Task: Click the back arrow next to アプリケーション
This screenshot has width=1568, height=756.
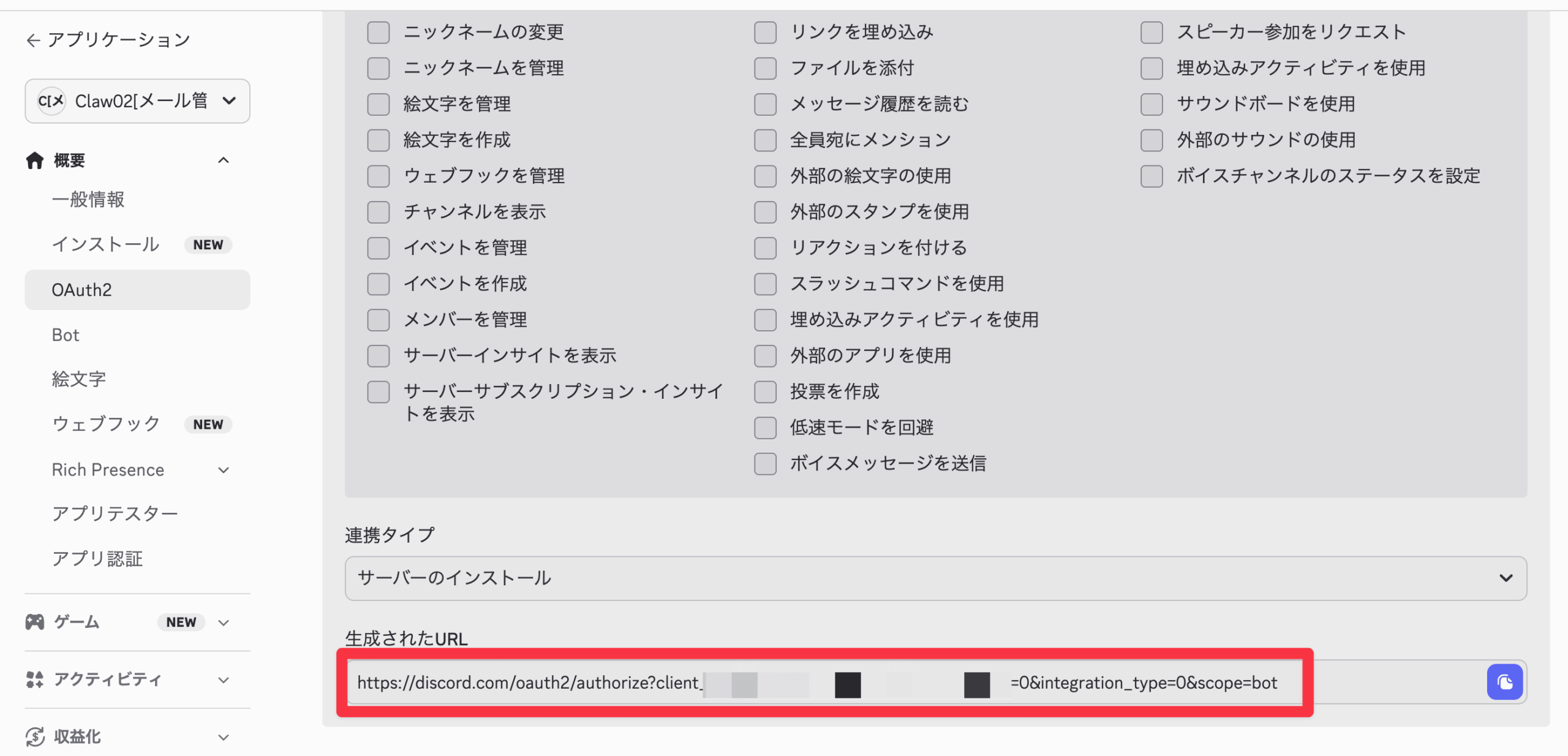Action: [33, 40]
